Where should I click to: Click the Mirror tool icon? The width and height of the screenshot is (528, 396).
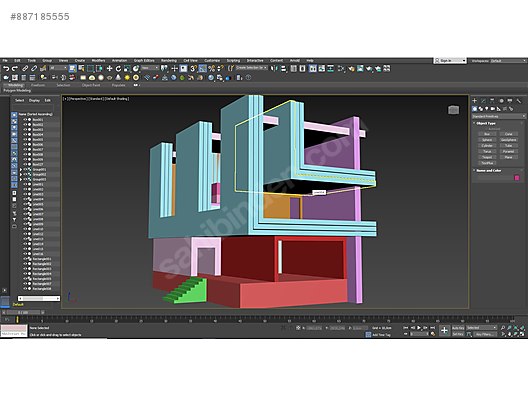click(275, 69)
